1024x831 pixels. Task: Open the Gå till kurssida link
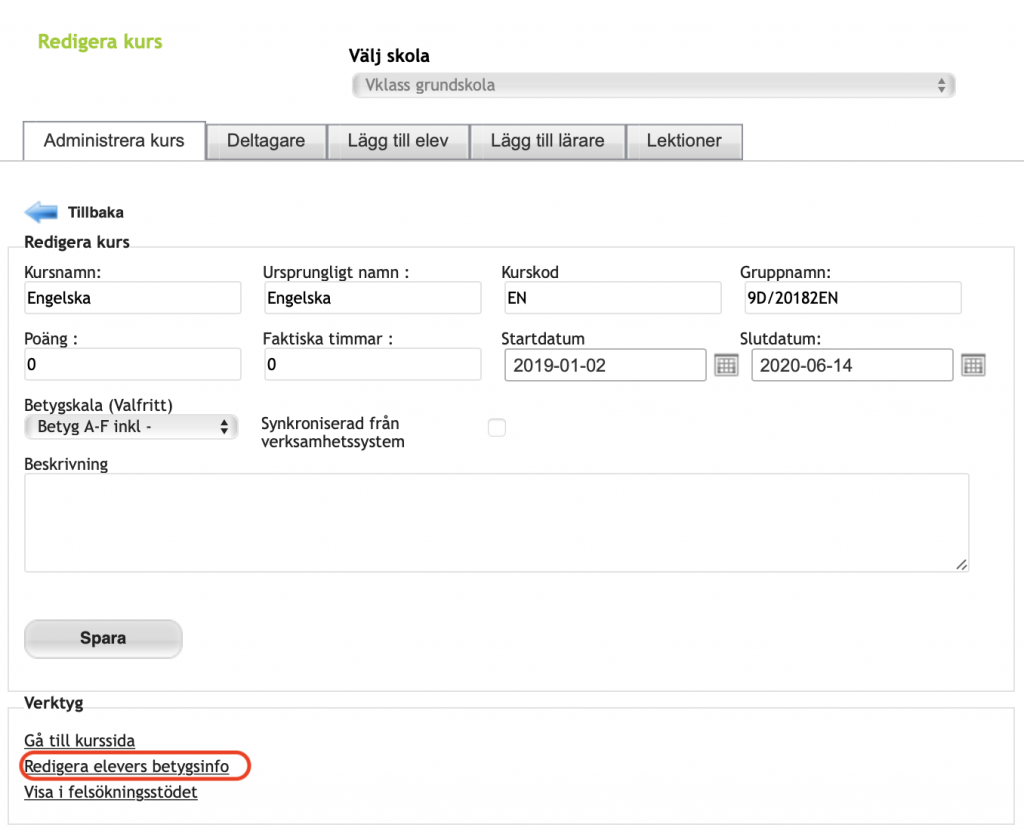80,740
